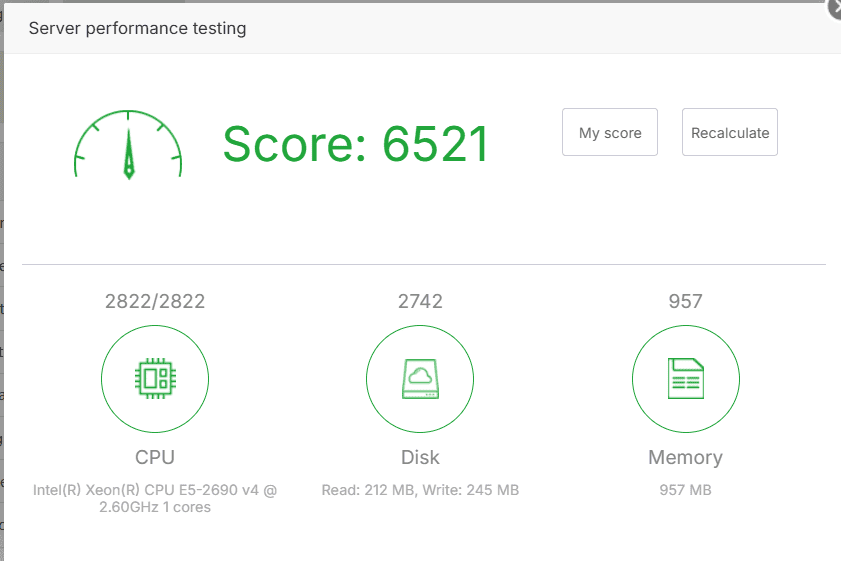This screenshot has width=841, height=561.
Task: Select the Disk cloud drive icon
Action: click(420, 379)
